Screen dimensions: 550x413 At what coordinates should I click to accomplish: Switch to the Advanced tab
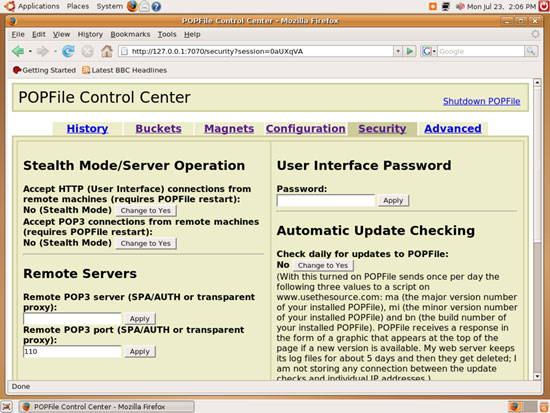[x=453, y=128]
